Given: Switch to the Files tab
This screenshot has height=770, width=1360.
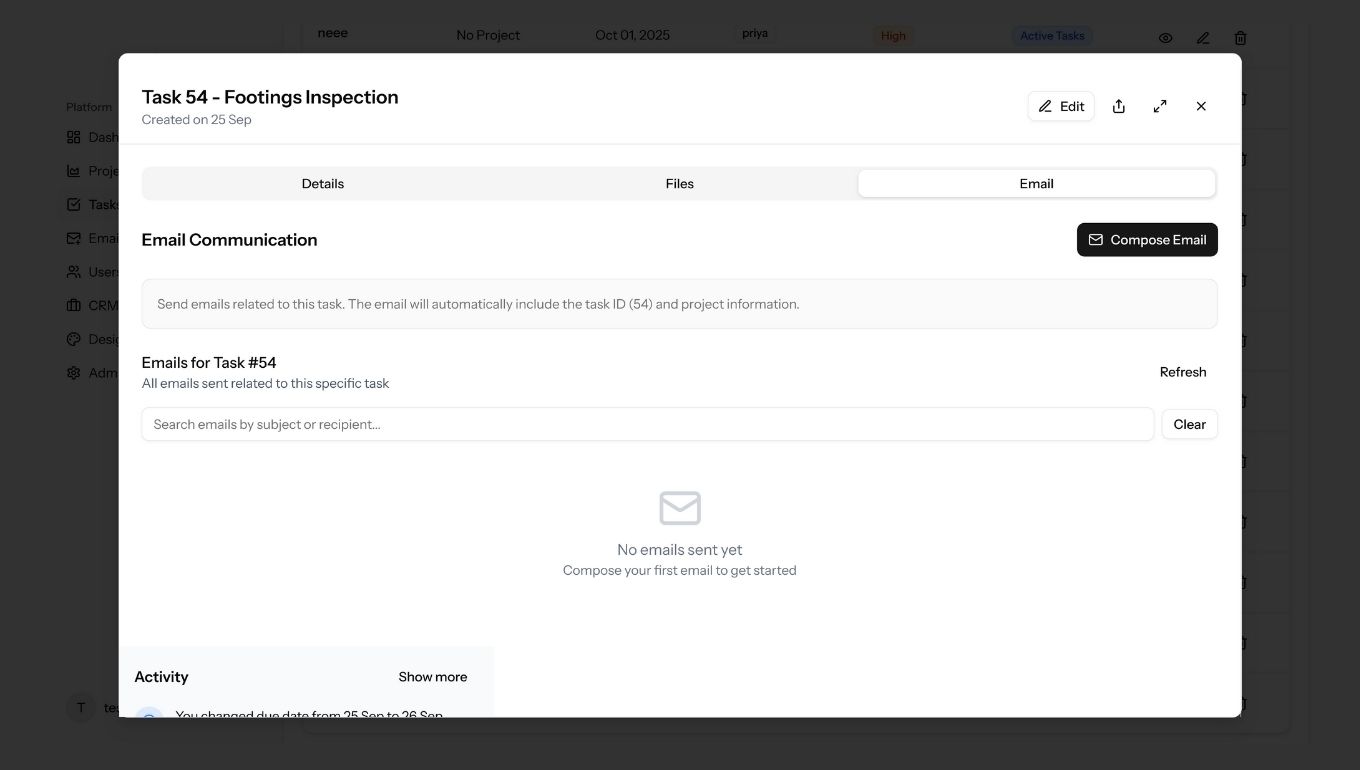Looking at the screenshot, I should pos(679,183).
